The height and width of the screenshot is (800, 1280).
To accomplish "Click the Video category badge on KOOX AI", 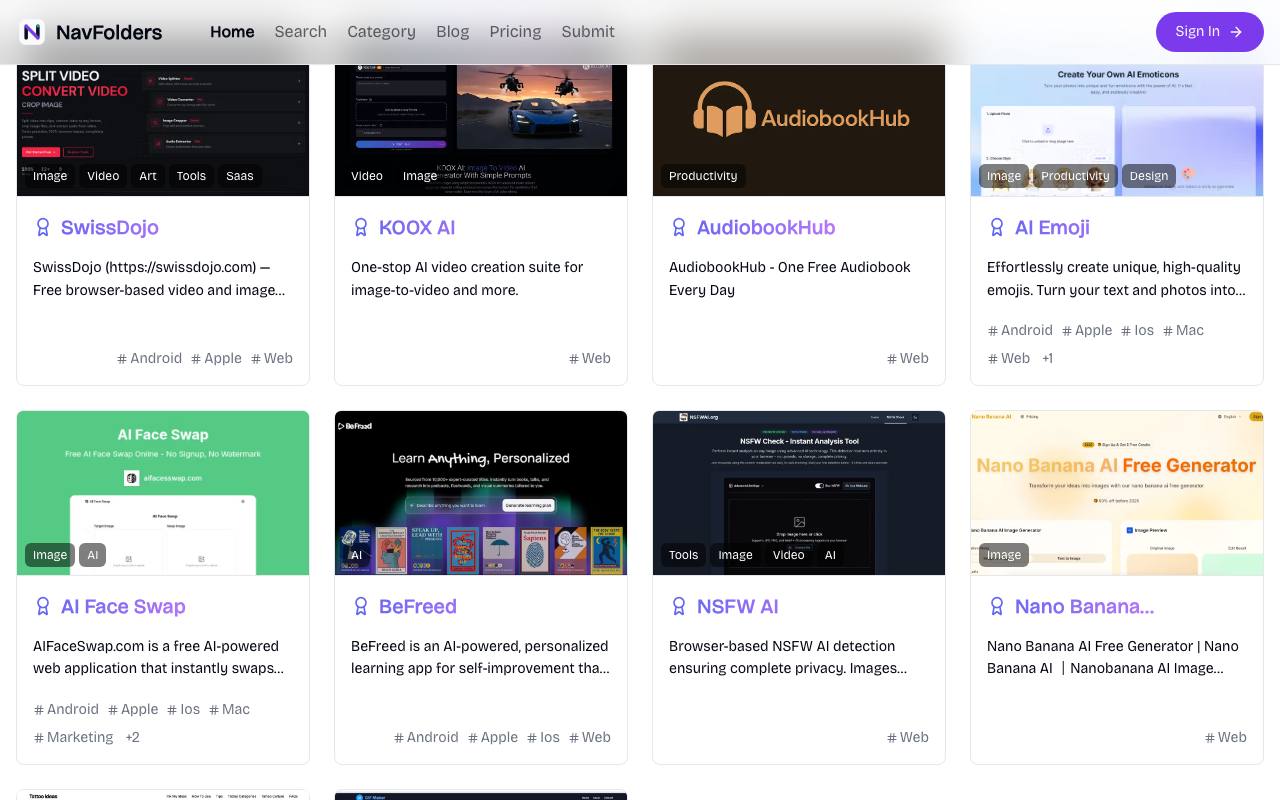I will coord(367,176).
